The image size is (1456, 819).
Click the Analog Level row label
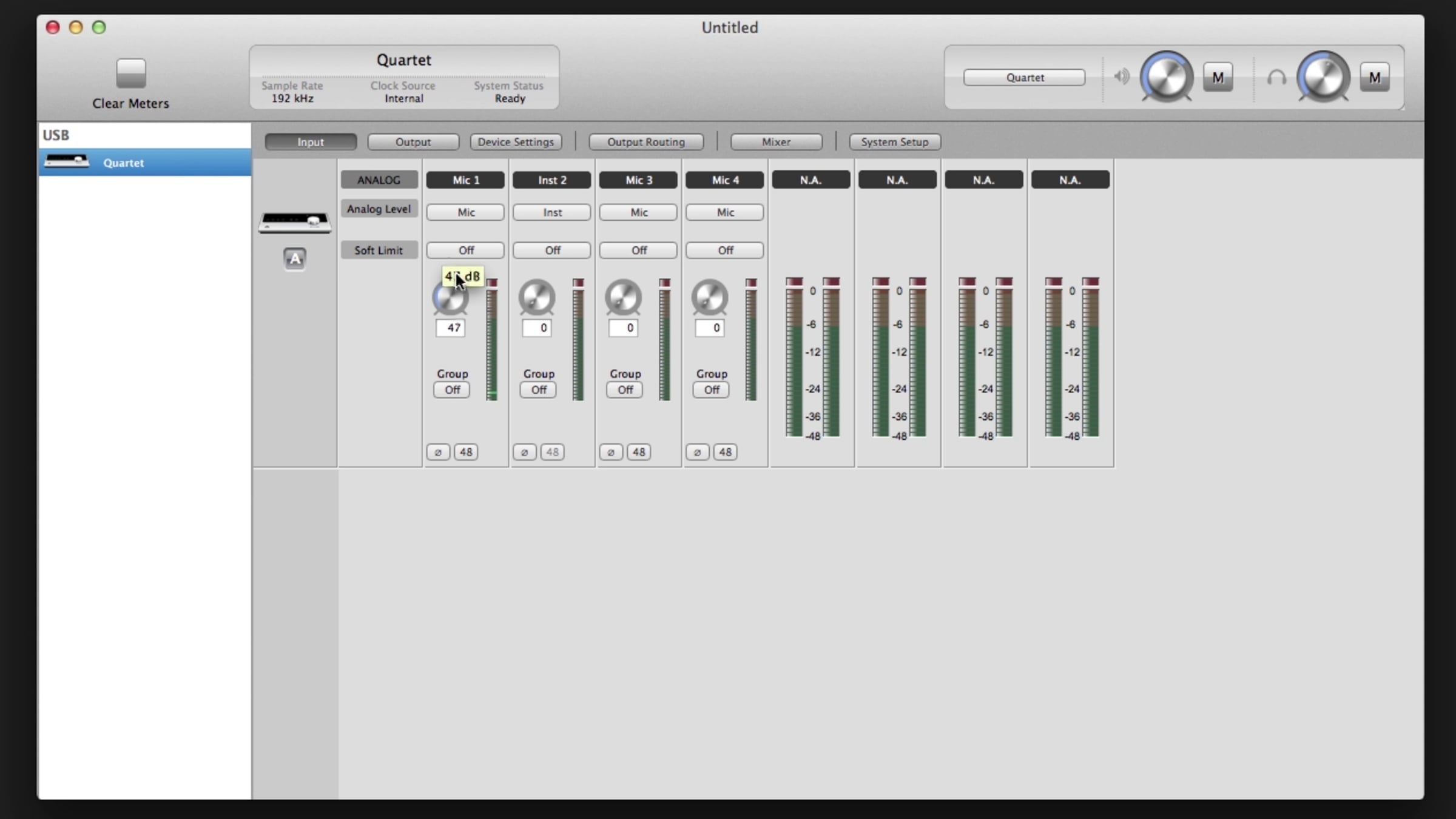coord(379,209)
